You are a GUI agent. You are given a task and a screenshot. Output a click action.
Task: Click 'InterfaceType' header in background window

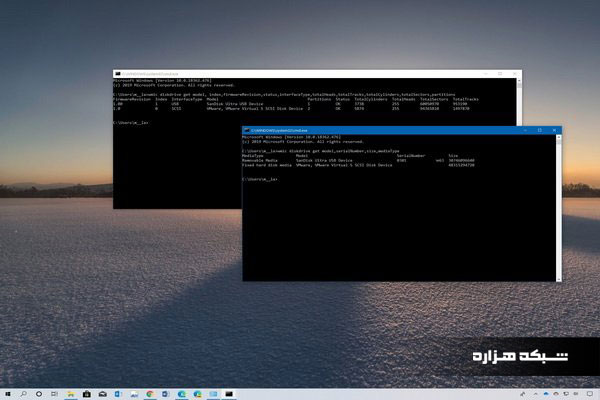187,99
